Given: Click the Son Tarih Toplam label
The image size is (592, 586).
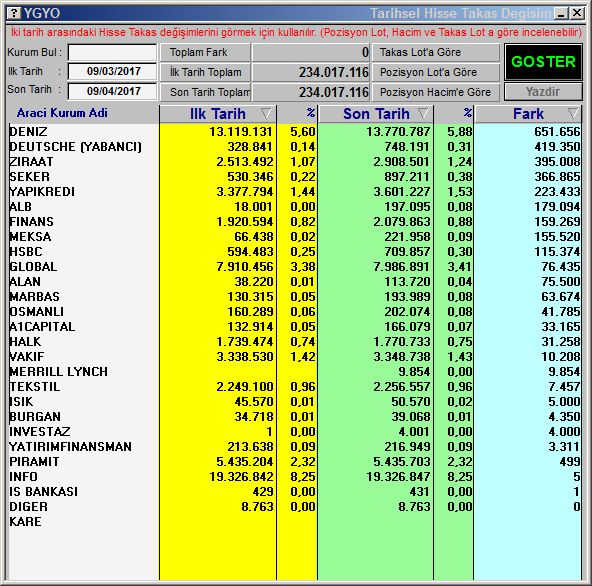Looking at the screenshot, I should [205, 92].
